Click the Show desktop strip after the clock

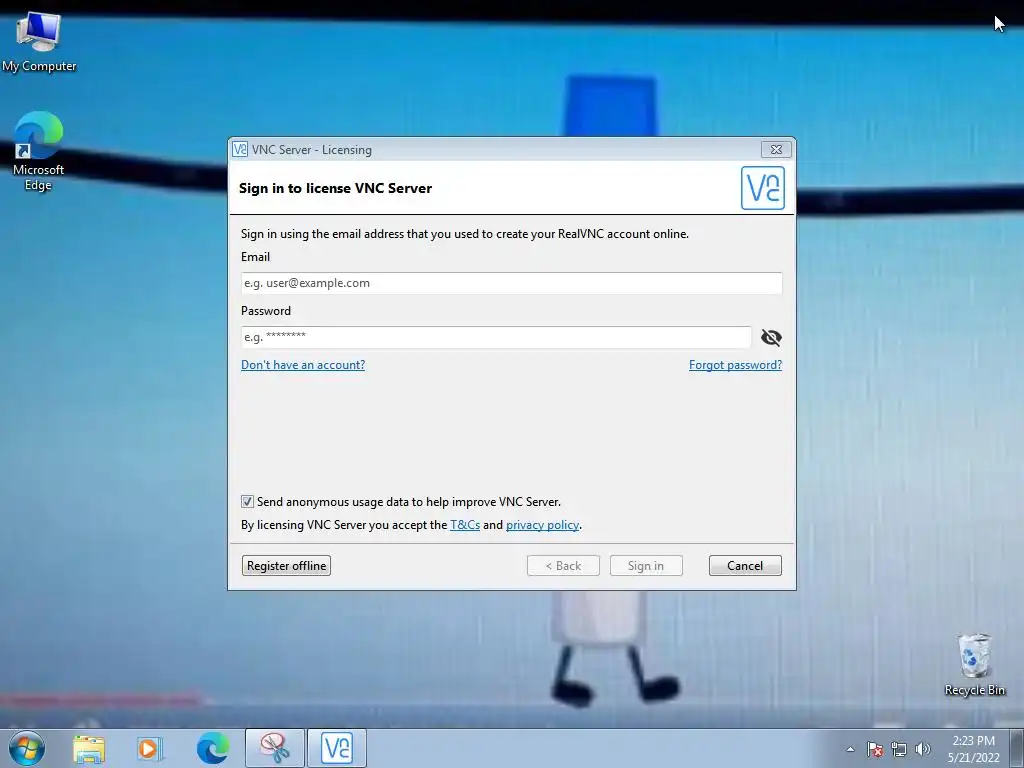point(1017,748)
